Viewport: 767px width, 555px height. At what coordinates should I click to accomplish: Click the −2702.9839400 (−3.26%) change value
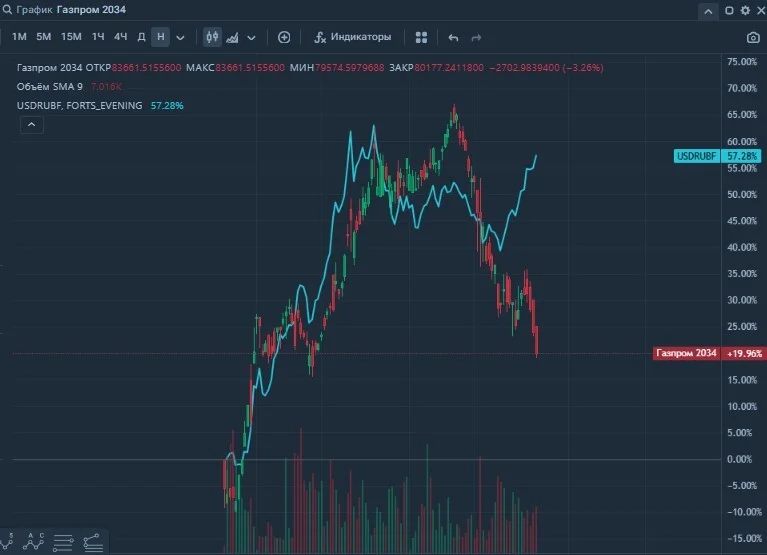[x=546, y=67]
